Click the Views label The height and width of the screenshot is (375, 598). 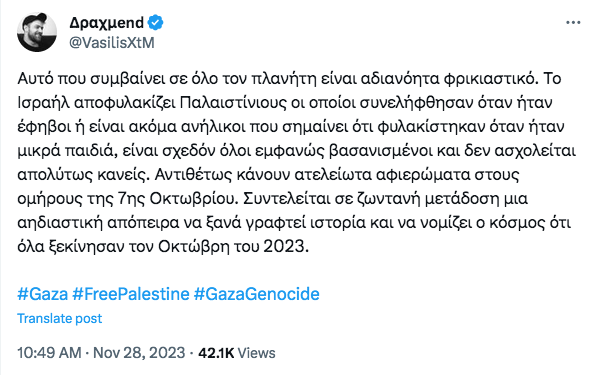[x=257, y=353]
